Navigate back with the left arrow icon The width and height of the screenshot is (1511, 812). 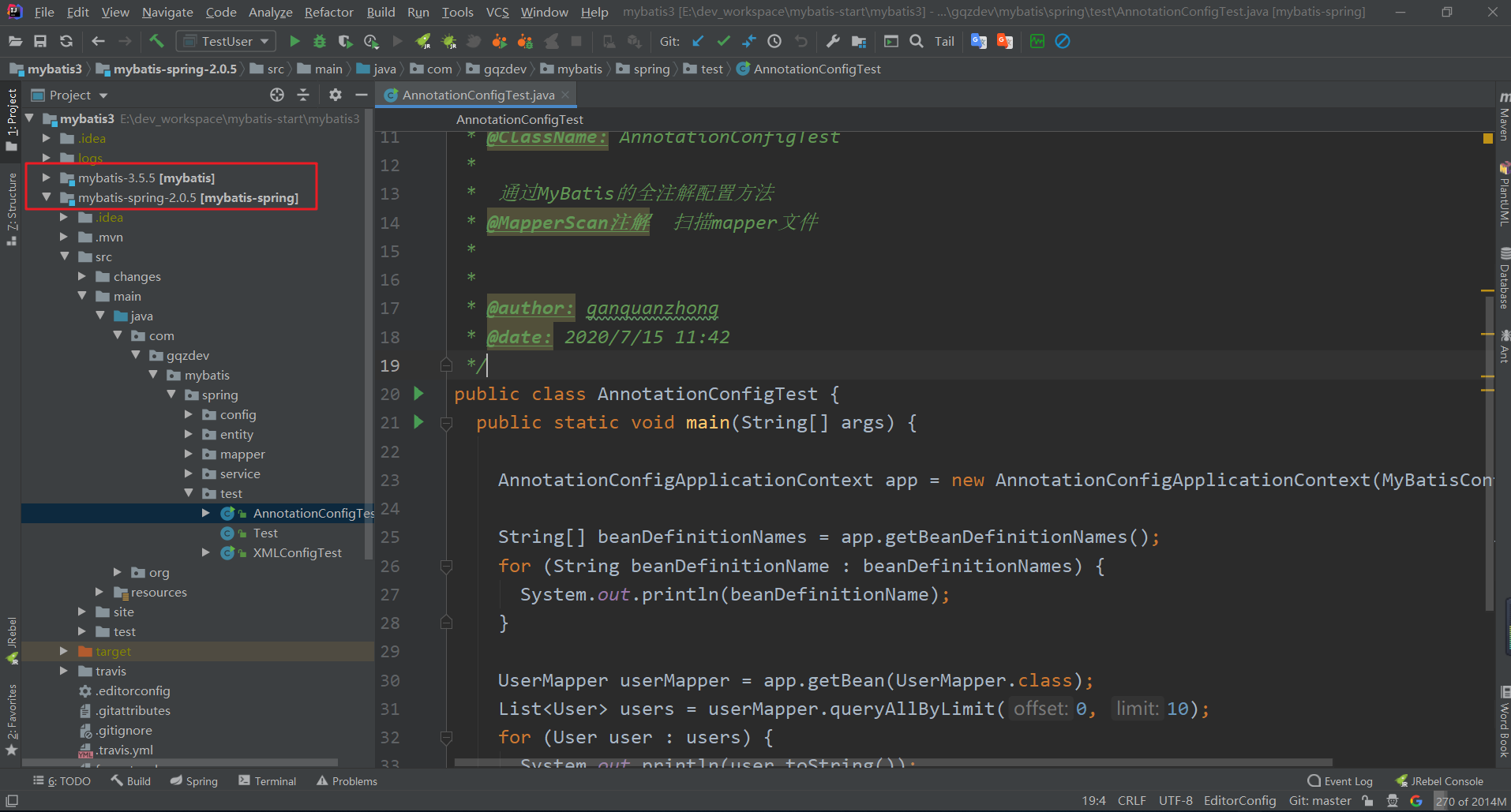point(98,41)
